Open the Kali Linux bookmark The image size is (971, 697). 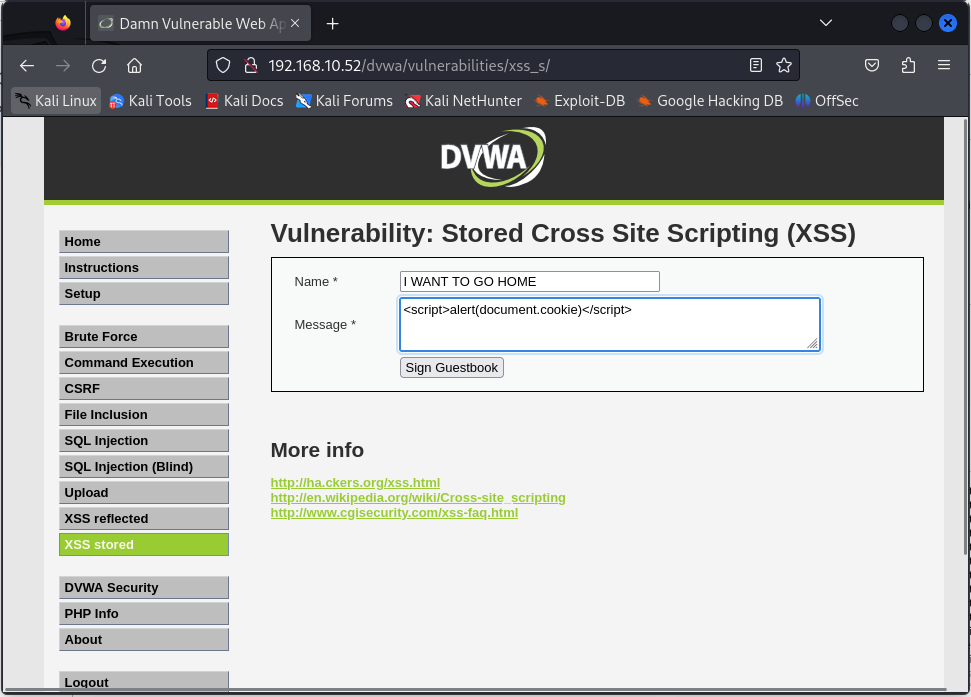click(56, 100)
